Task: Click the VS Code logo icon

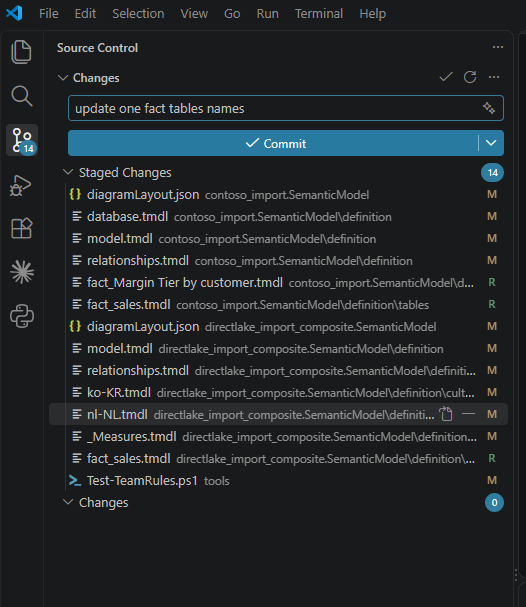Action: point(14,14)
